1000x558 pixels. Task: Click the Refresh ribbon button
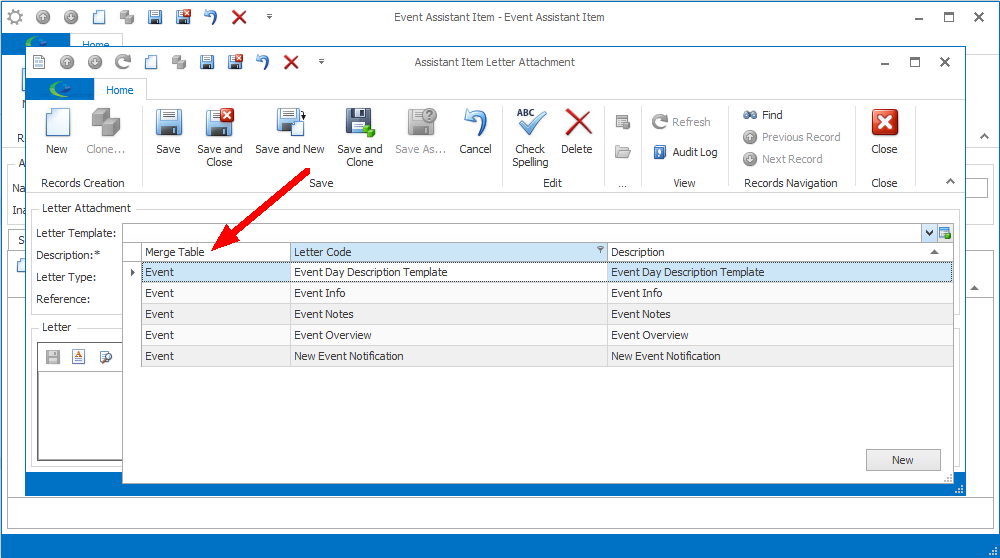pyautogui.click(x=681, y=122)
